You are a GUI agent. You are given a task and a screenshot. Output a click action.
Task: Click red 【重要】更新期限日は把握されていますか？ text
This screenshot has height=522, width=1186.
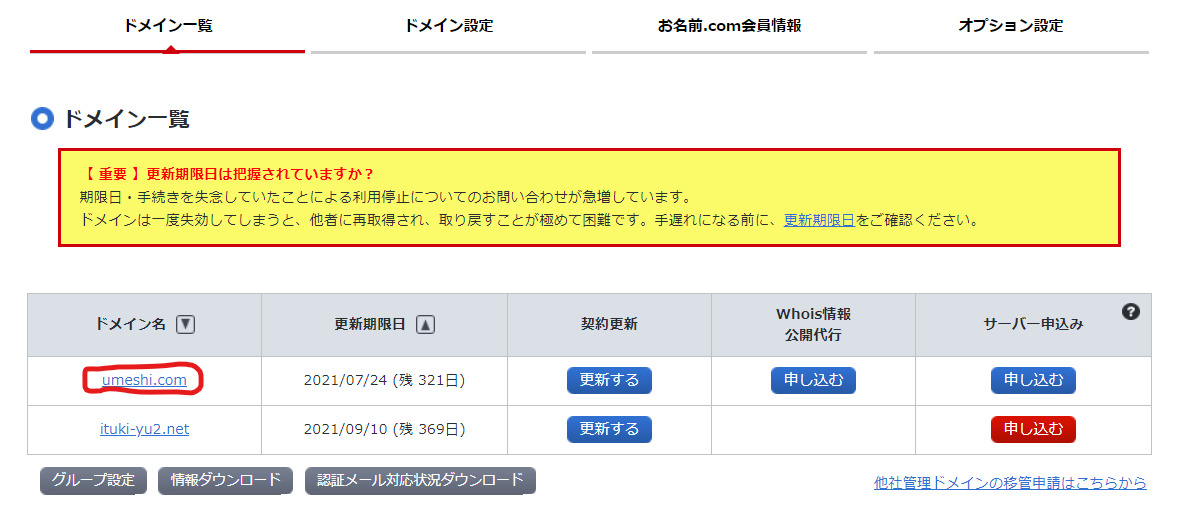click(227, 173)
